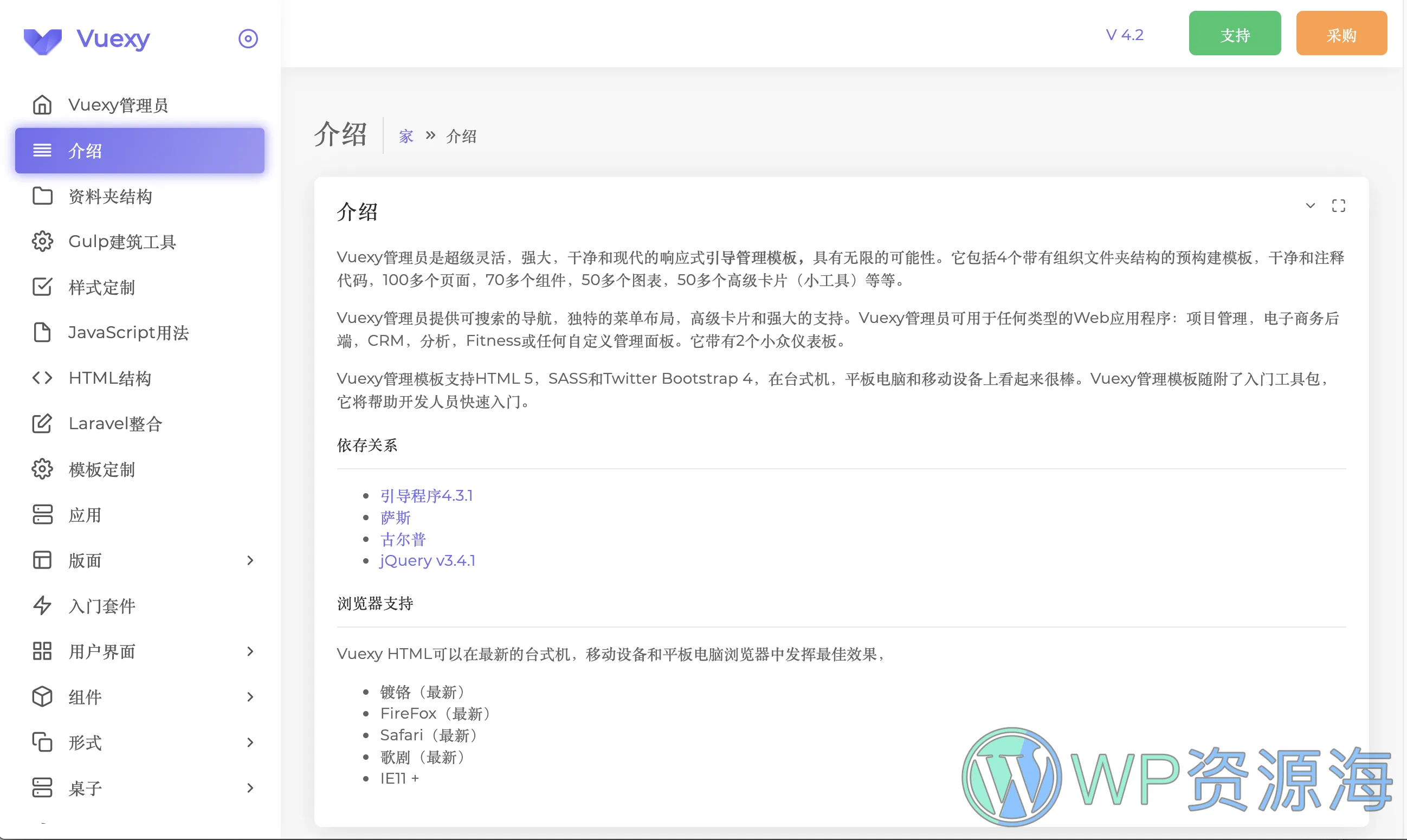Click the Vuexy brand name text

[x=113, y=38]
